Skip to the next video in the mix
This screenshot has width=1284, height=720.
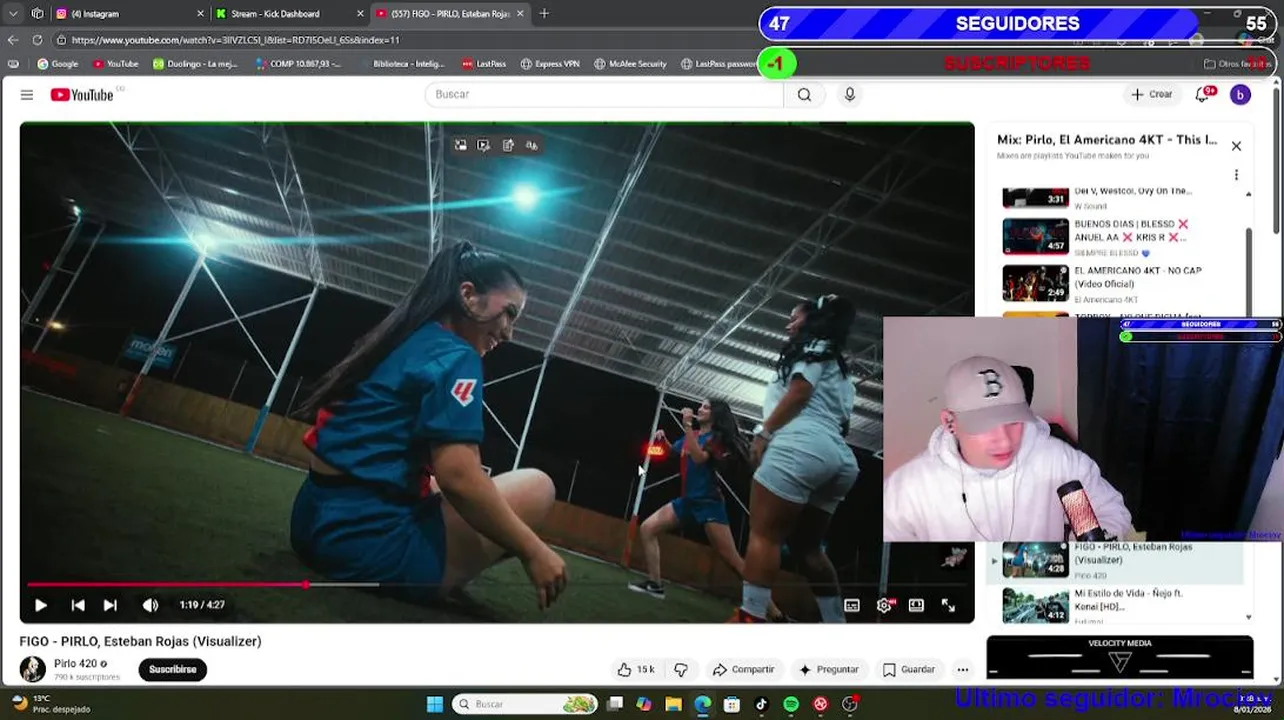point(110,605)
